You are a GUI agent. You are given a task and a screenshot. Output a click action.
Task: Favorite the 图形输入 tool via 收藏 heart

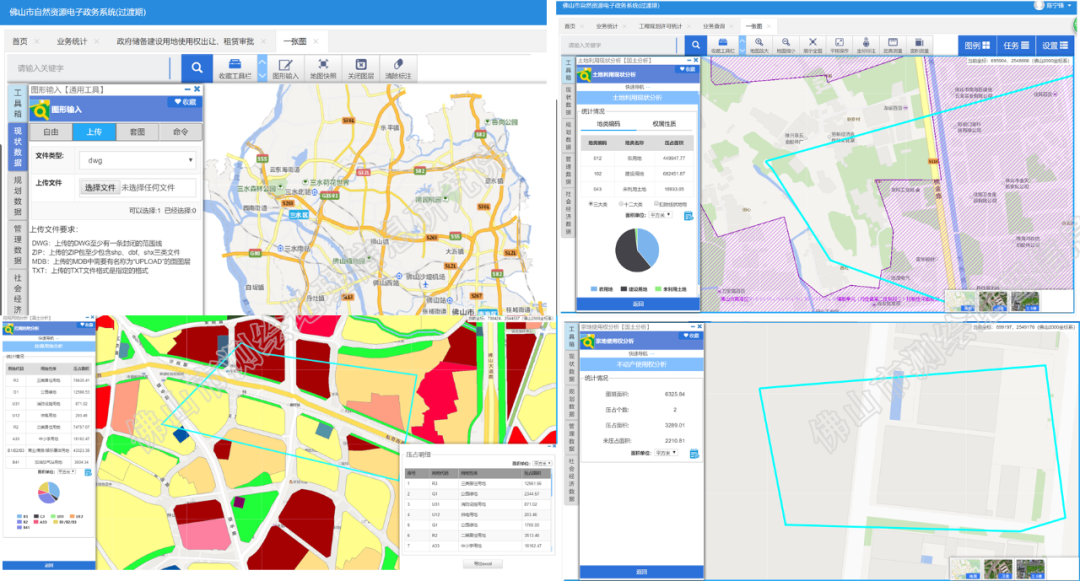click(x=185, y=102)
